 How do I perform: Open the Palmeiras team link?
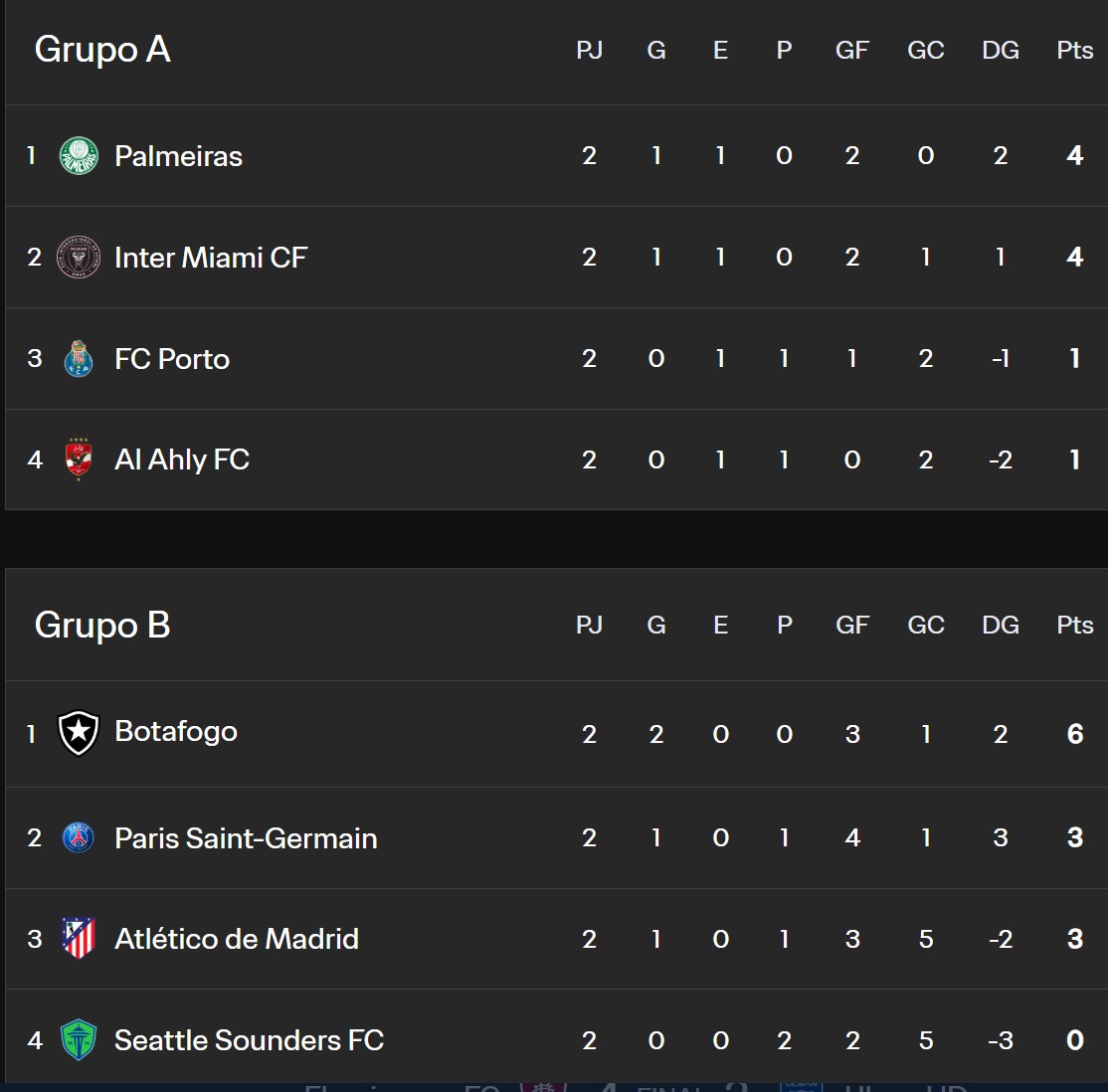click(178, 156)
